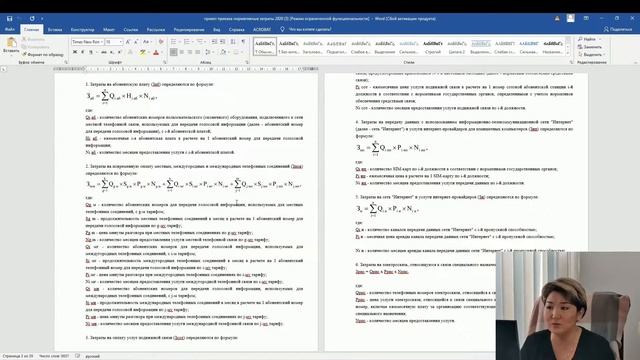Click the large Paste (Вставить) clipboard icon
Screen dimensions: 640x360
click(x=11, y=42)
